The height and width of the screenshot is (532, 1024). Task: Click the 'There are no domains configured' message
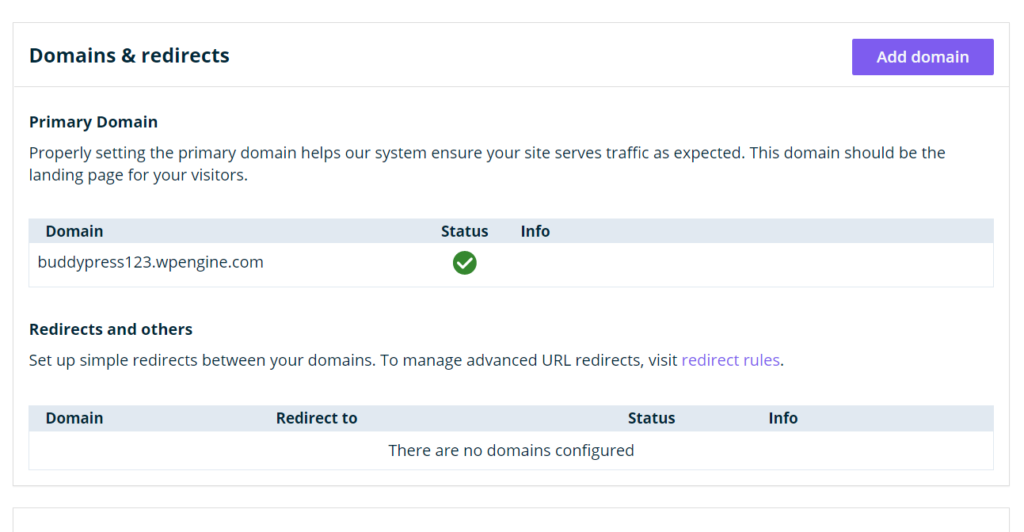click(x=511, y=450)
